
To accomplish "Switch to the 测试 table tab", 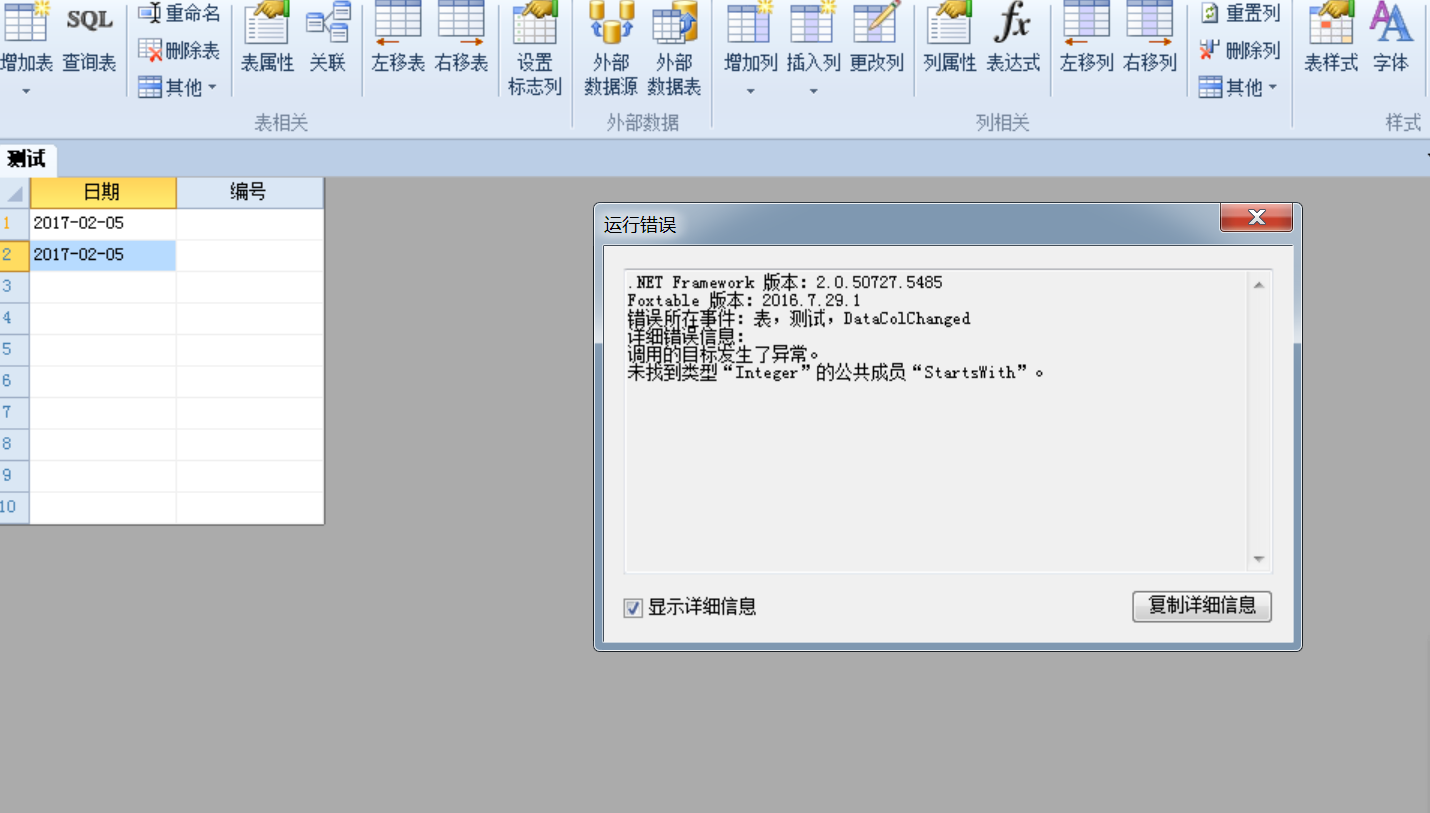I will click(27, 159).
